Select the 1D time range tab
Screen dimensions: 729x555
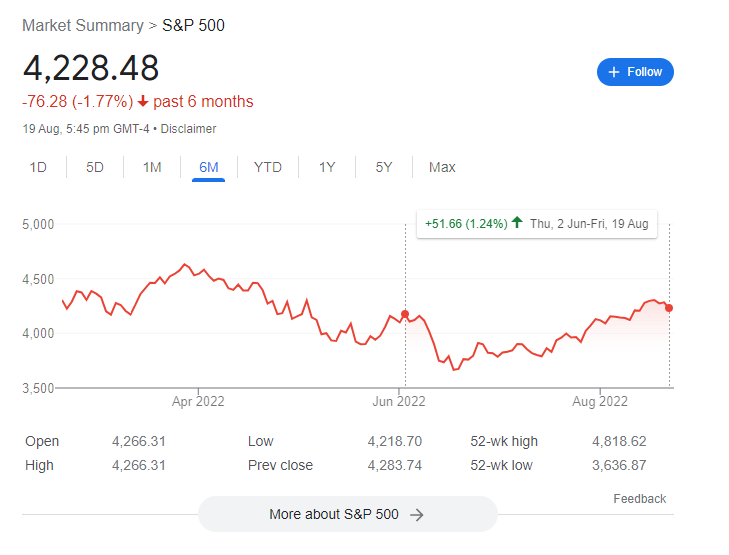(x=38, y=167)
